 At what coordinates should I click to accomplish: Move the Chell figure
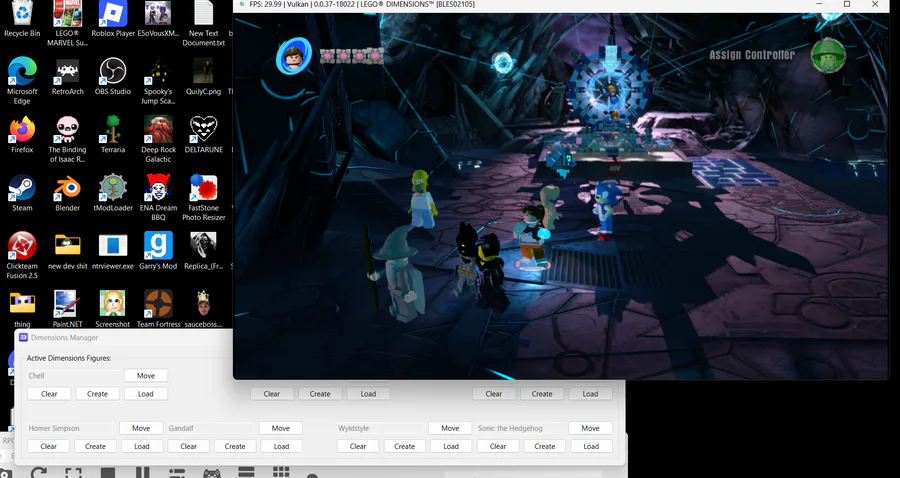tap(146, 376)
